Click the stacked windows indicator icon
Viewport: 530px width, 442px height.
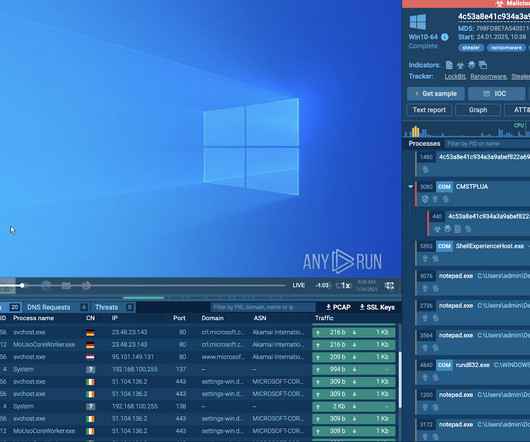[483, 65]
